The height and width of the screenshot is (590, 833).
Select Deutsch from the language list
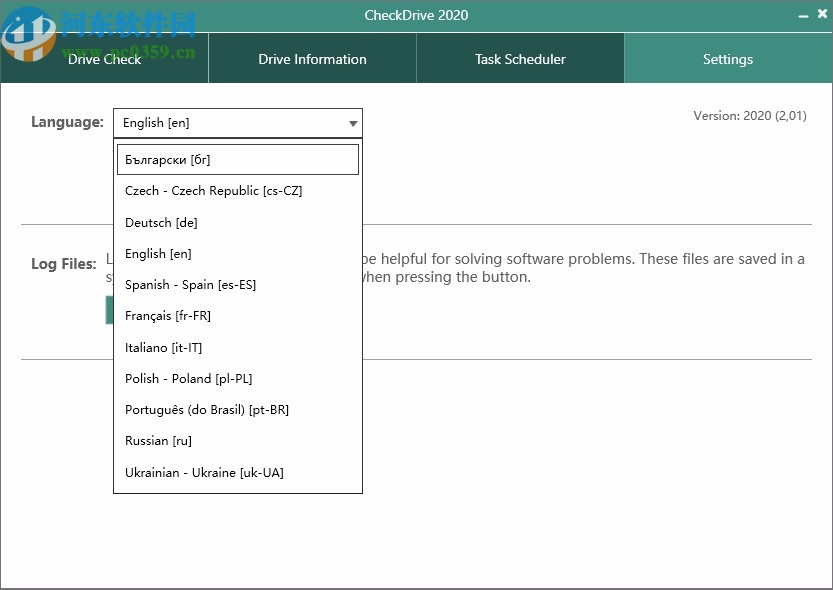237,222
